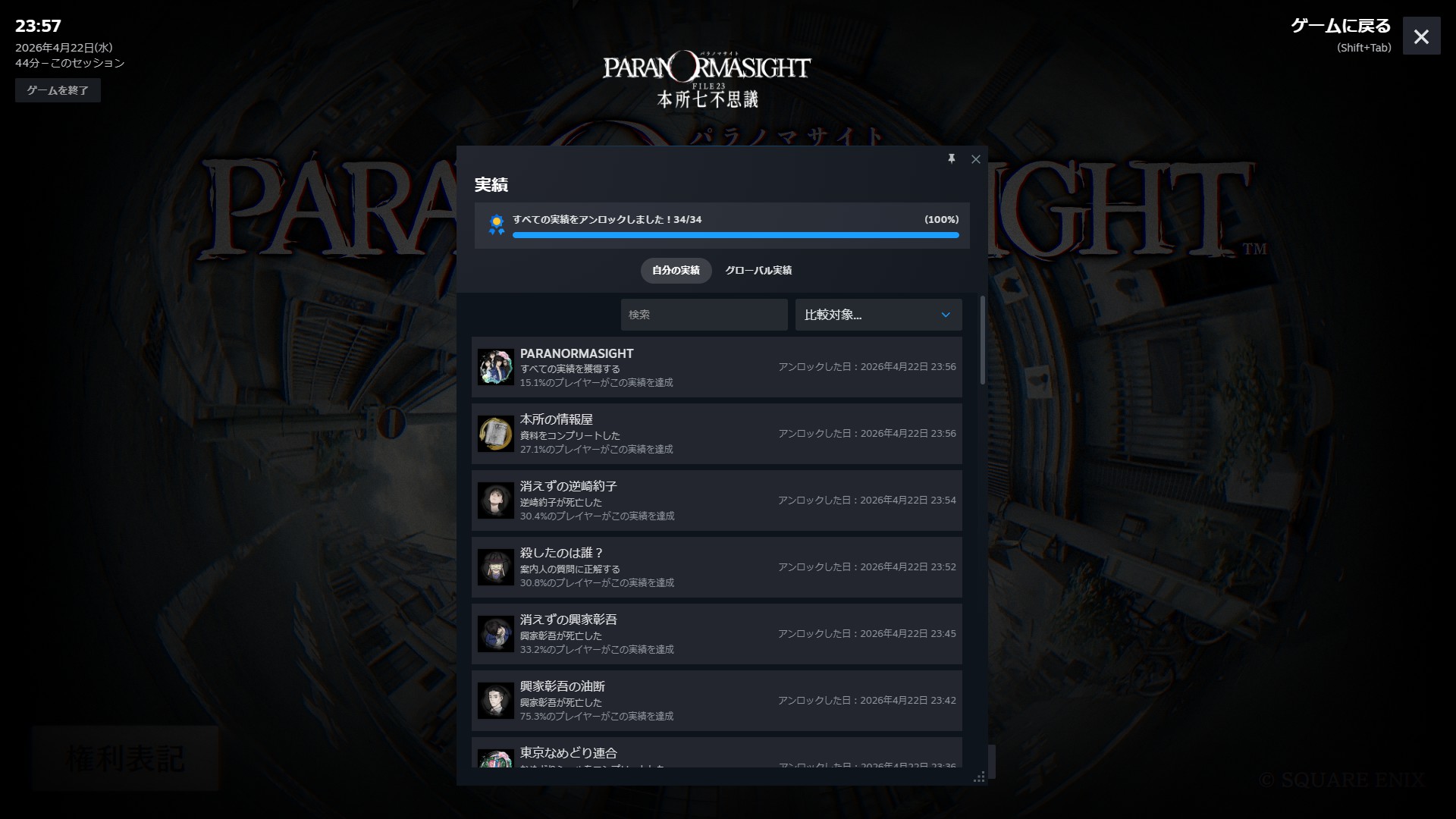Click the PARANORMASIGHT achievement icon
The height and width of the screenshot is (819, 1456).
pyautogui.click(x=496, y=367)
